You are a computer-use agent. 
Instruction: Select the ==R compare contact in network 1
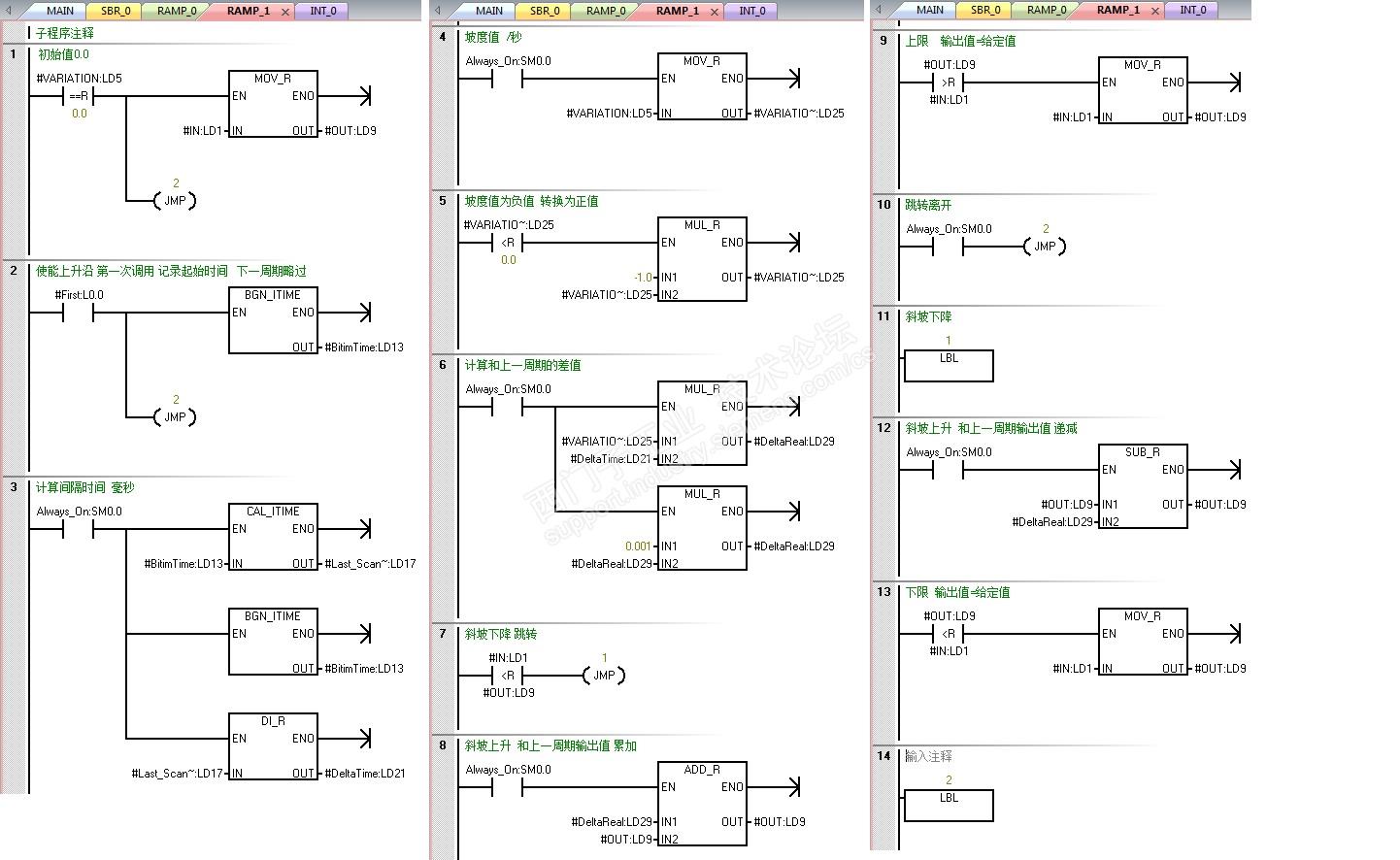click(x=79, y=96)
